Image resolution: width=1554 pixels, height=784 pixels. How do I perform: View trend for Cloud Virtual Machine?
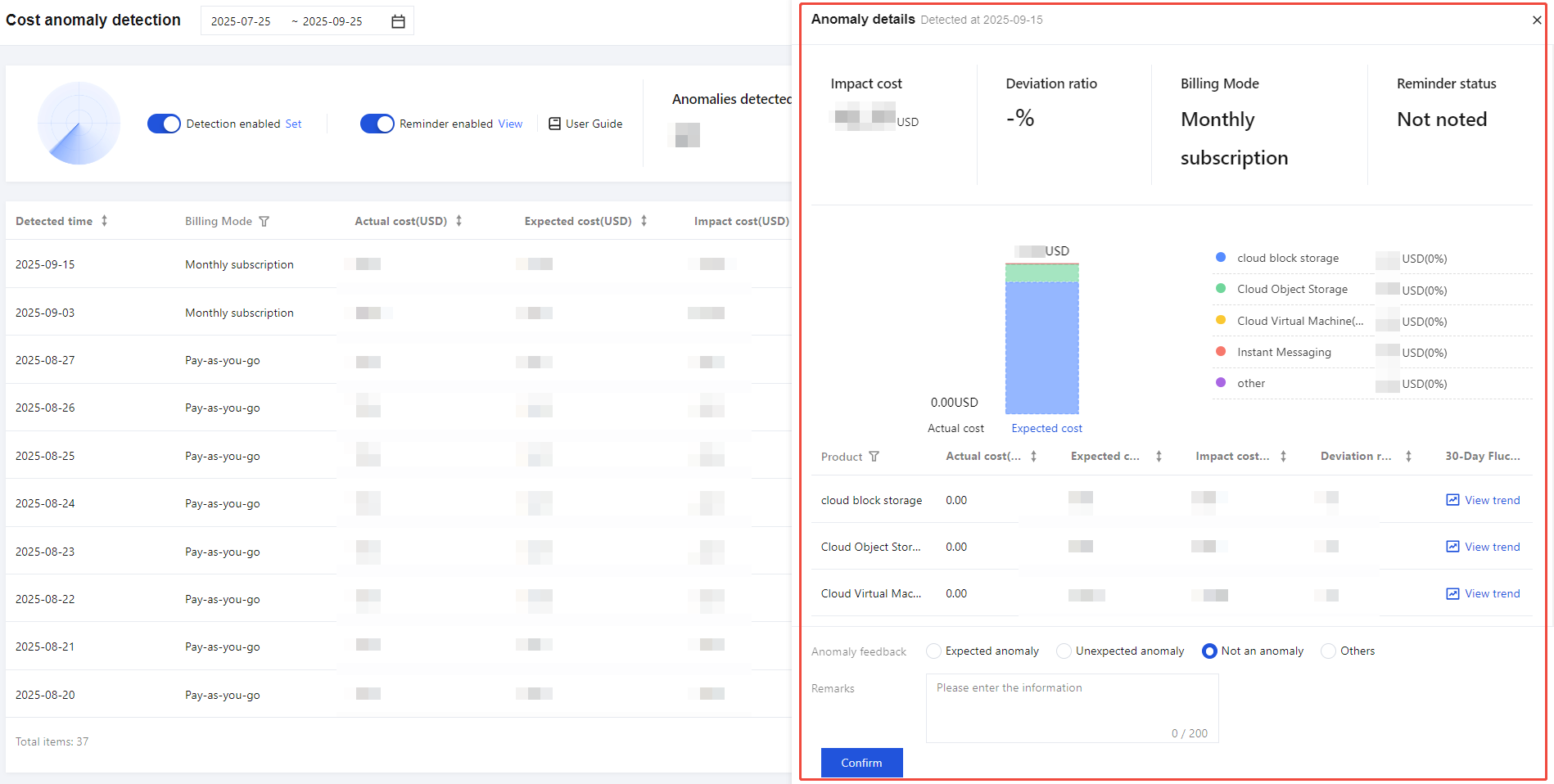(1492, 593)
